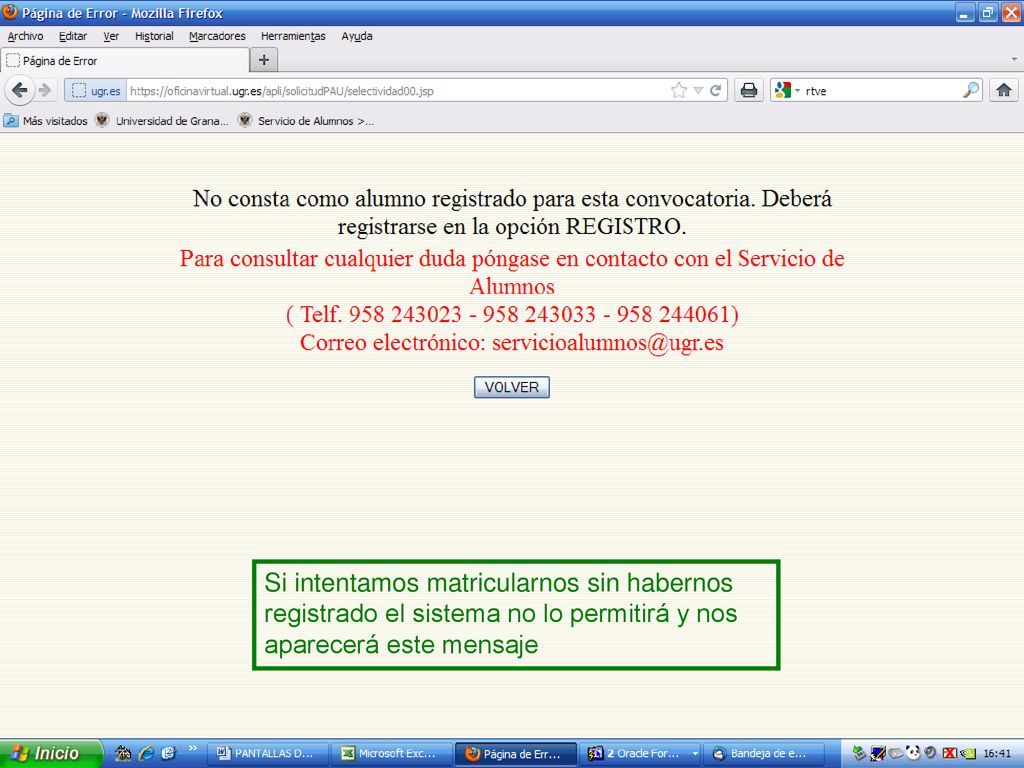Bookmark this page with the star icon
Image resolution: width=1024 pixels, height=768 pixels.
click(x=679, y=90)
